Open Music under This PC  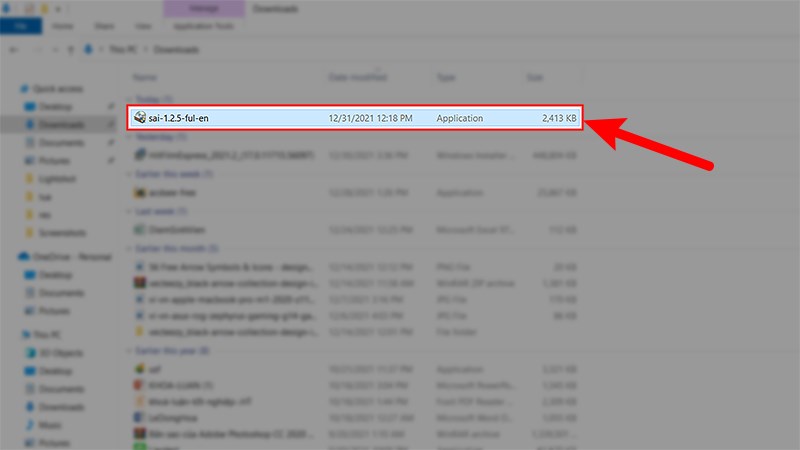tap(49, 424)
